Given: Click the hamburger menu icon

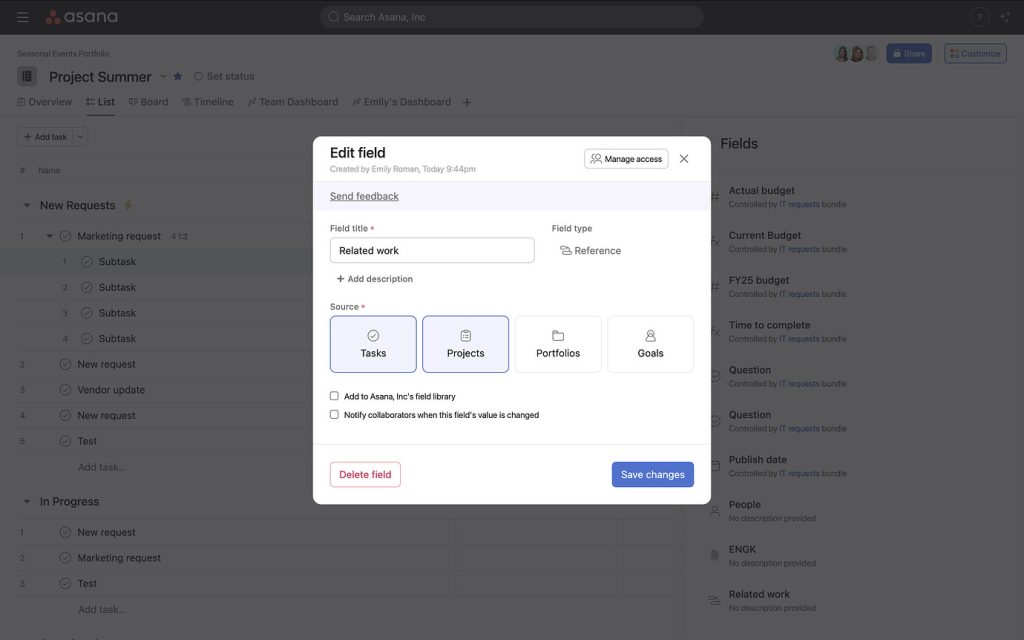Looking at the screenshot, I should pos(22,15).
